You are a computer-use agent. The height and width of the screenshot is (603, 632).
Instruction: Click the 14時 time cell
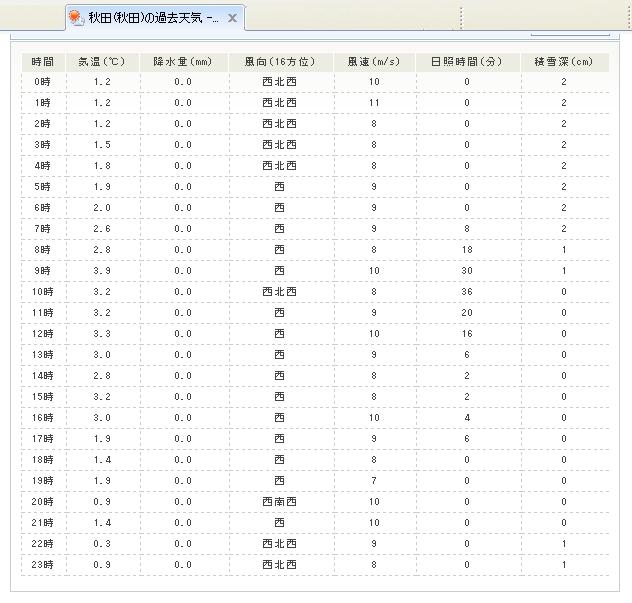click(42, 376)
